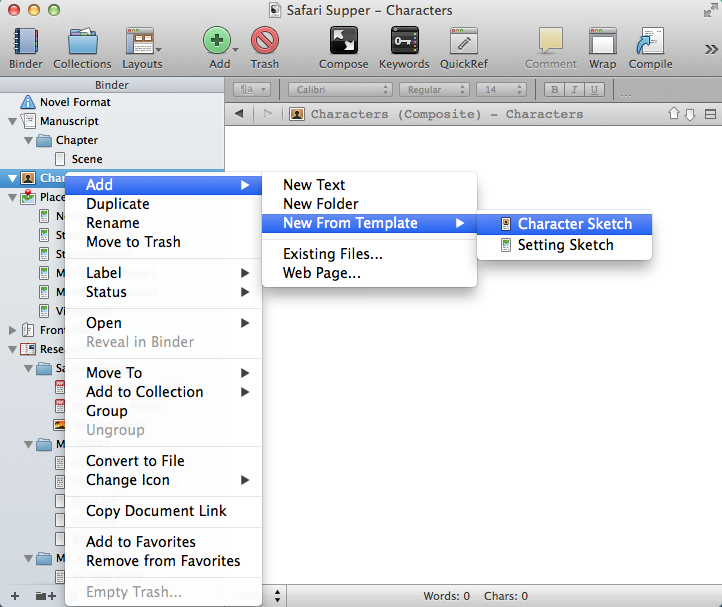Open the Compile toolbar icon
722x607 pixels.
click(650, 41)
